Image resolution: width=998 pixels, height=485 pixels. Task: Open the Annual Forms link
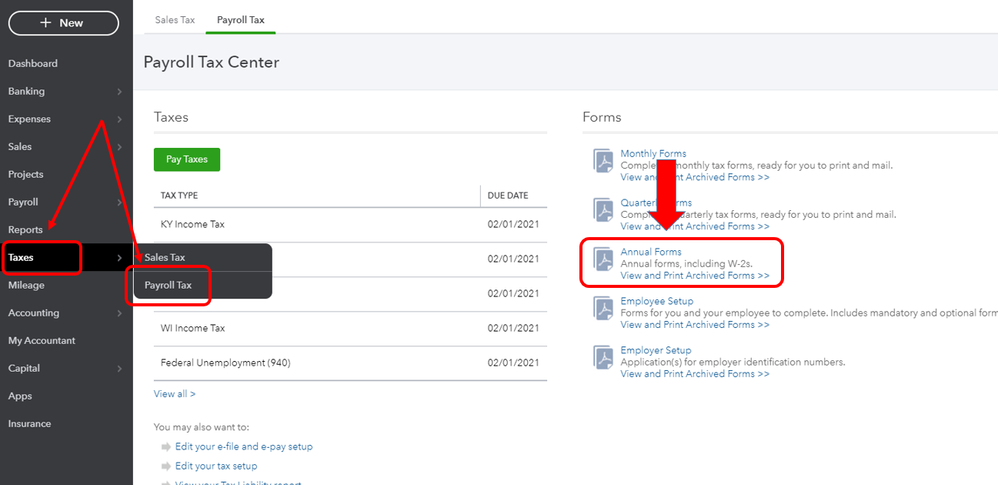(651, 252)
